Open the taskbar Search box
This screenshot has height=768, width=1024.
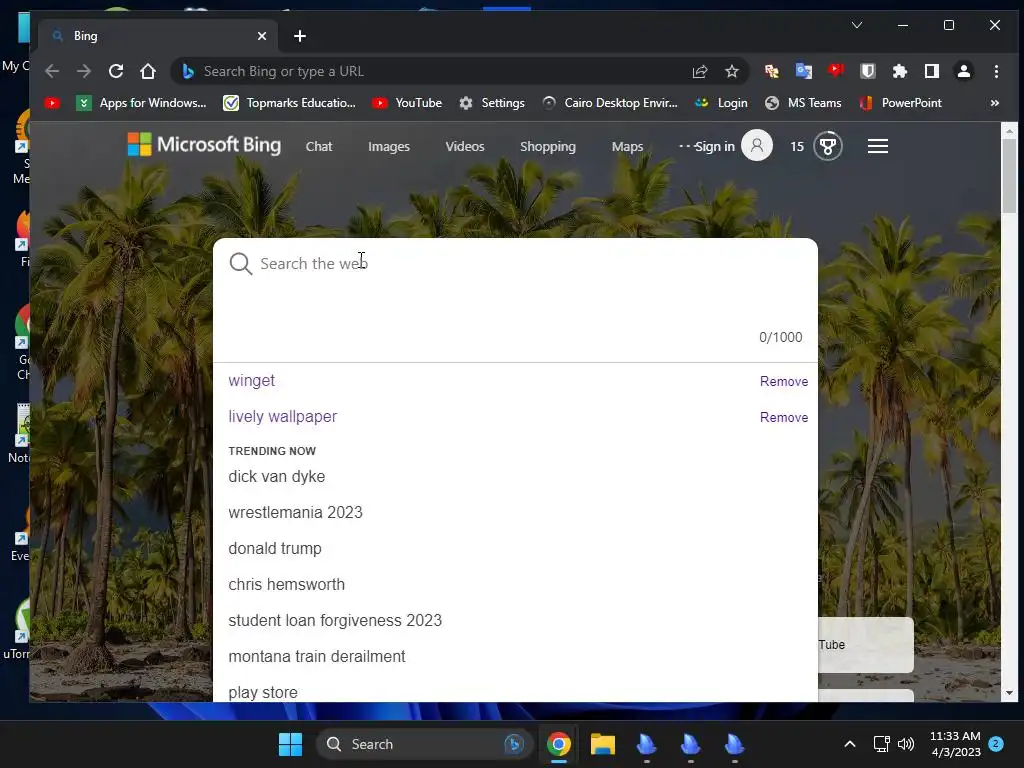[423, 744]
